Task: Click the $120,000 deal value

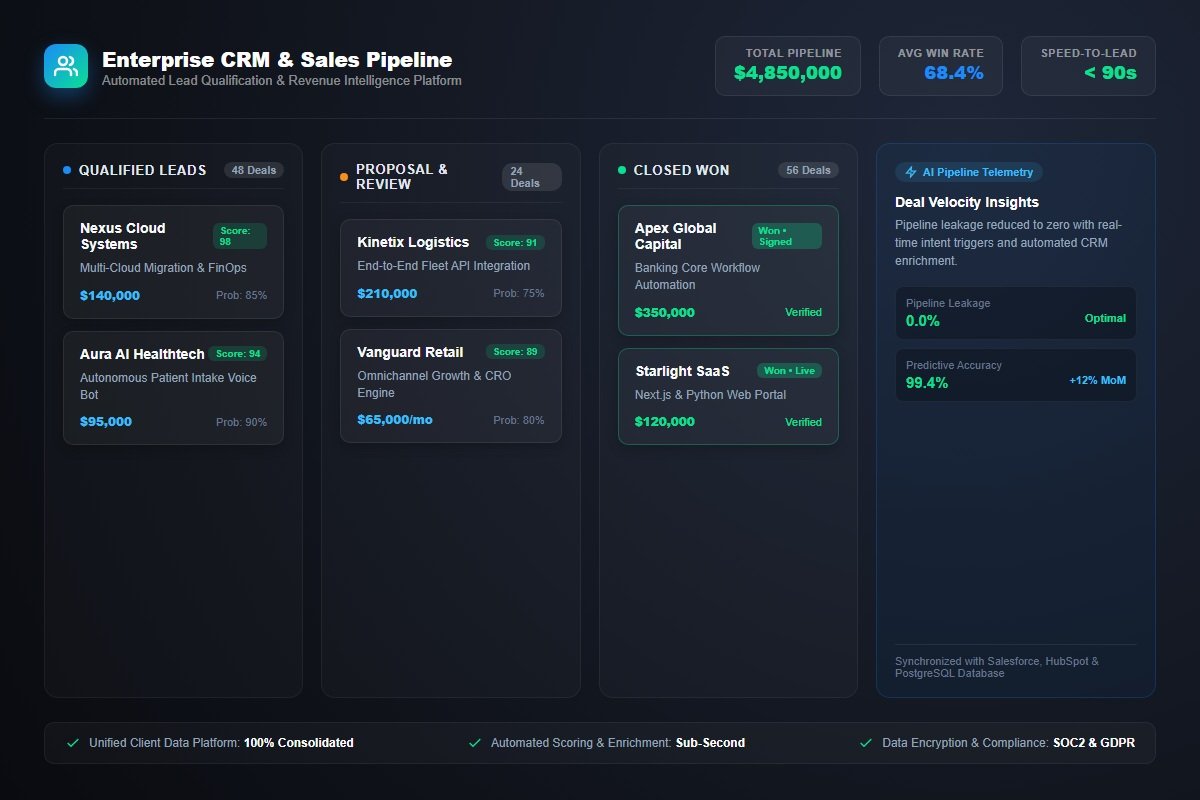Action: pyautogui.click(x=665, y=421)
